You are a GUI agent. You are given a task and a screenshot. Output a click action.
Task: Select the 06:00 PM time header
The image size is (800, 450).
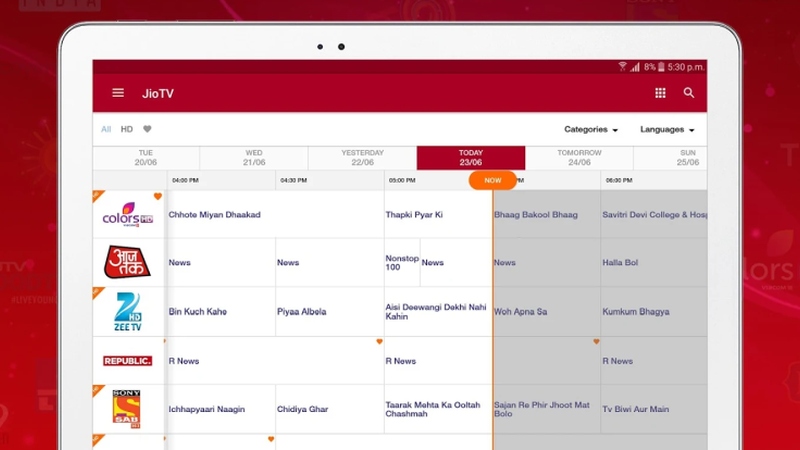click(619, 180)
